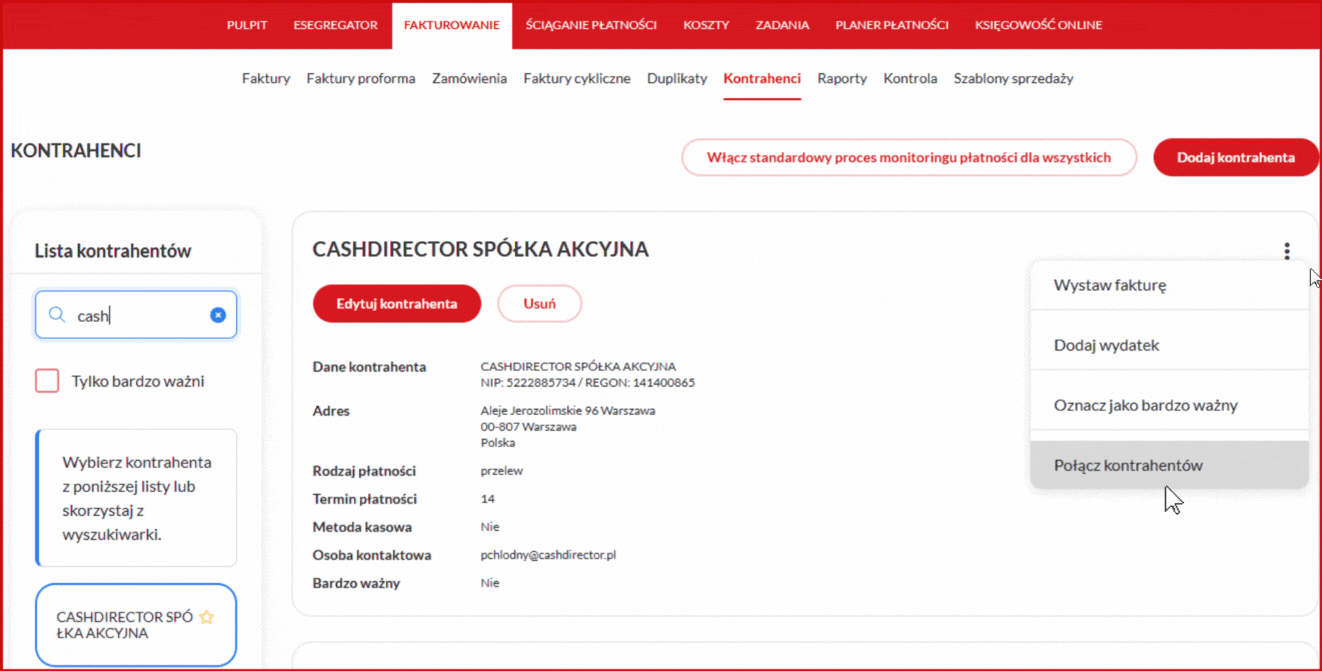The height and width of the screenshot is (671, 1322).
Task: Go to Zamówienia section
Action: tap(469, 78)
